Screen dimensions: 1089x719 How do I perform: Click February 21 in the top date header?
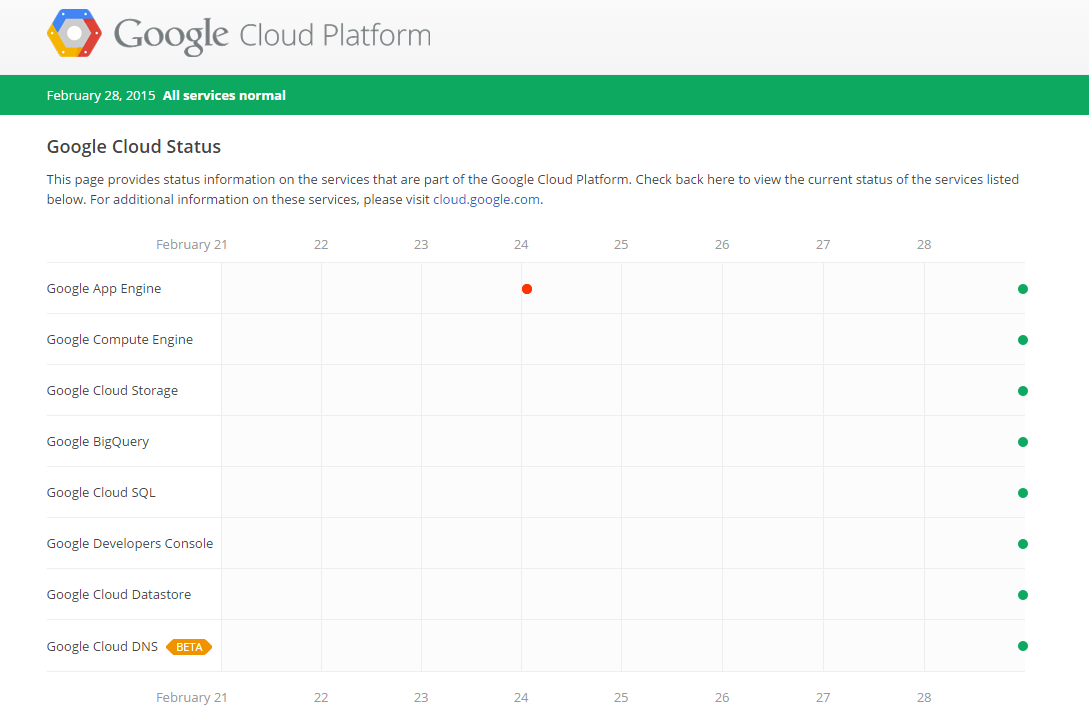(x=192, y=245)
